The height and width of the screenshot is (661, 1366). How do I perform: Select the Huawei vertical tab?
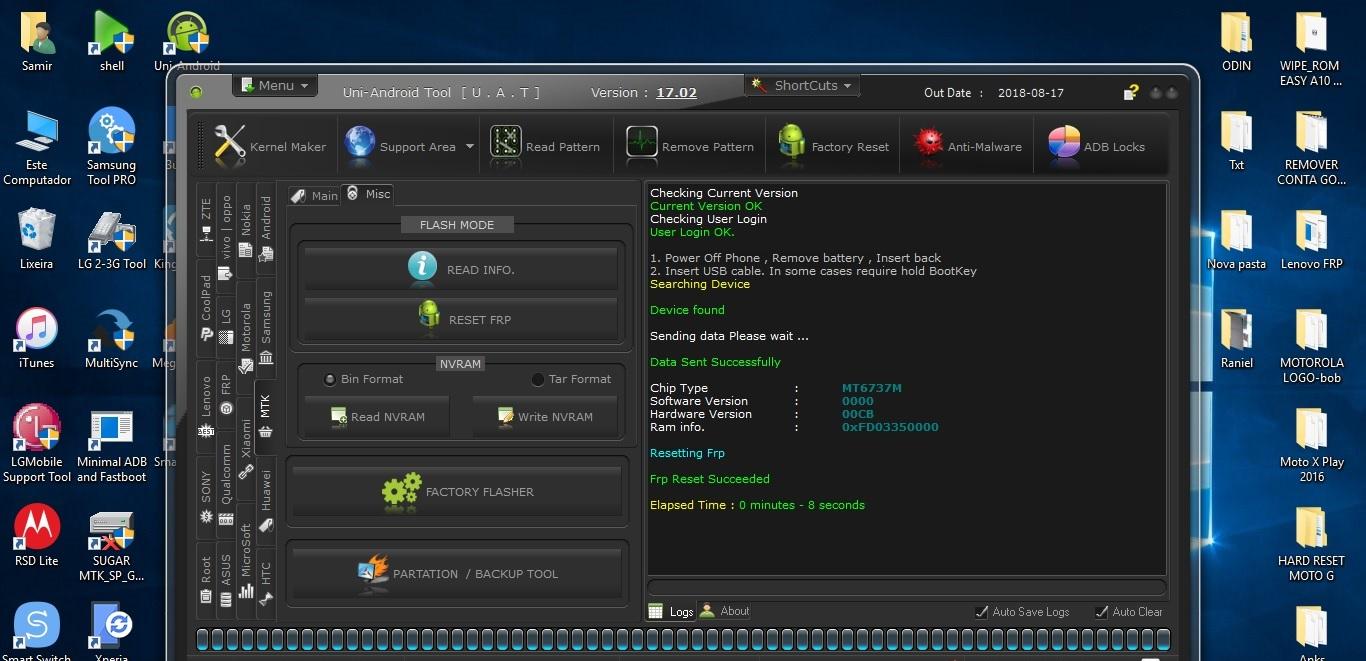click(x=266, y=500)
